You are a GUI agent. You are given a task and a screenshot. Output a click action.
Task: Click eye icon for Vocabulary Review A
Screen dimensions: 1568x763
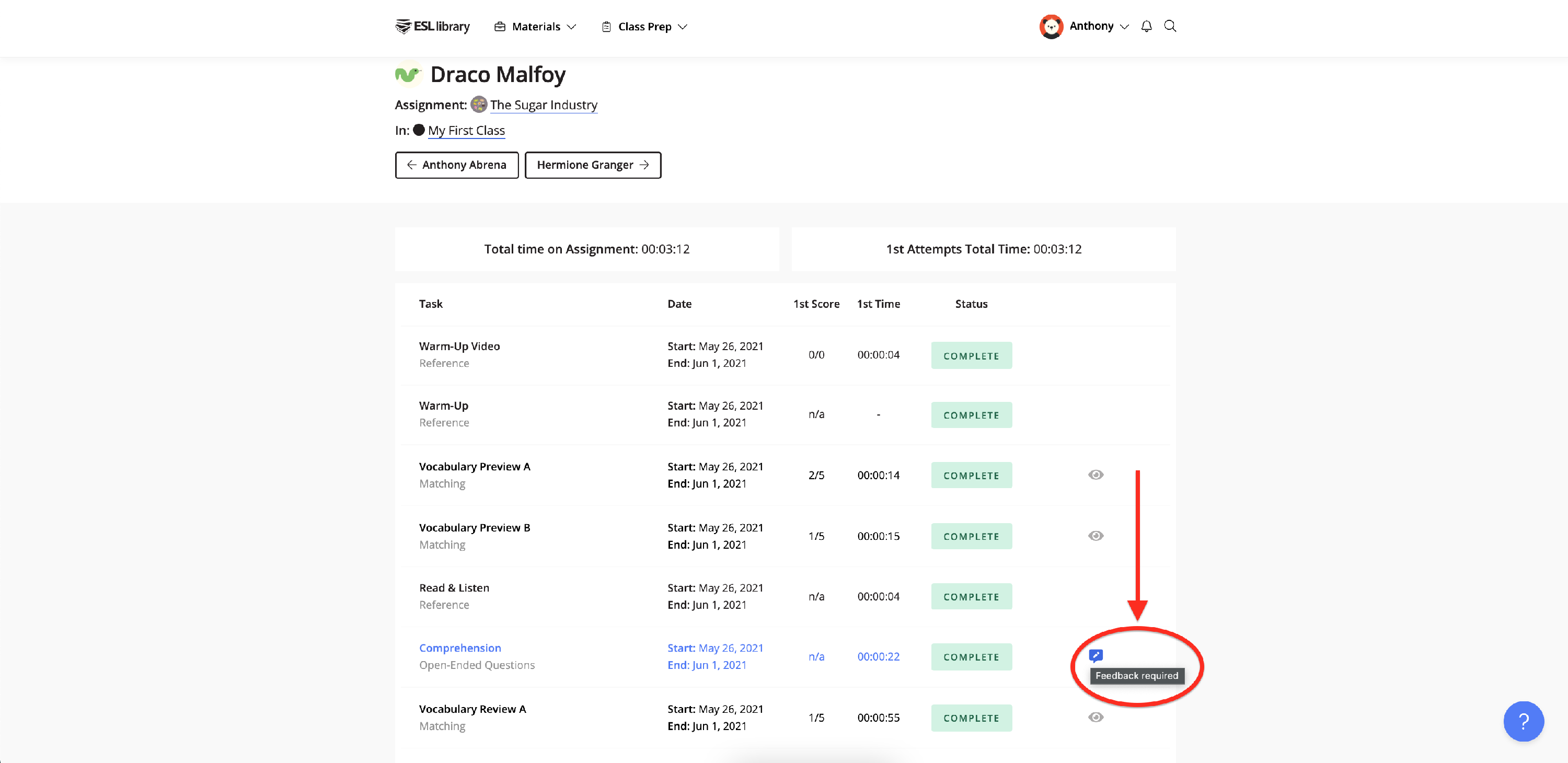coord(1096,717)
